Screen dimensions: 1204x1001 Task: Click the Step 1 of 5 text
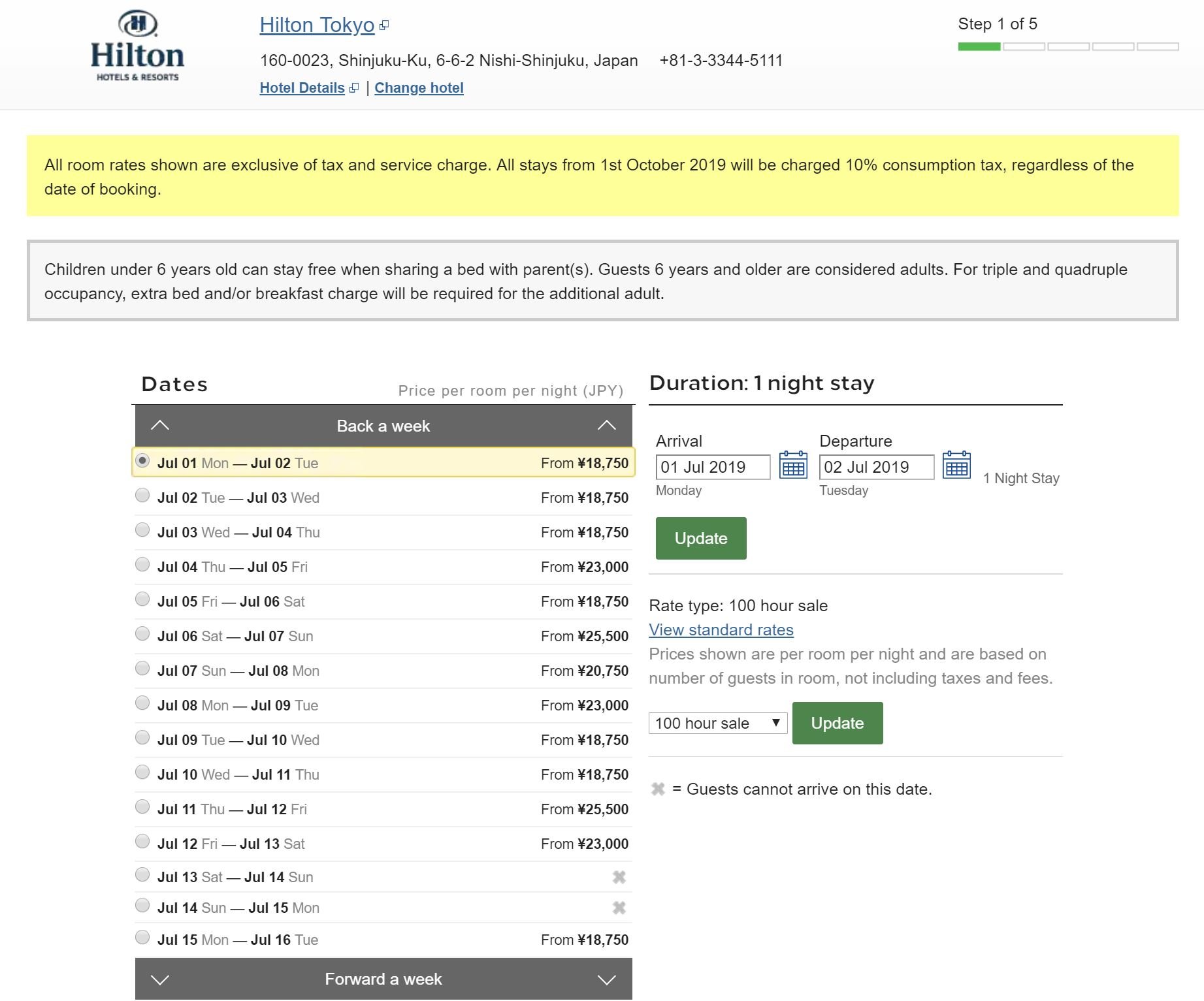pyautogui.click(x=998, y=24)
